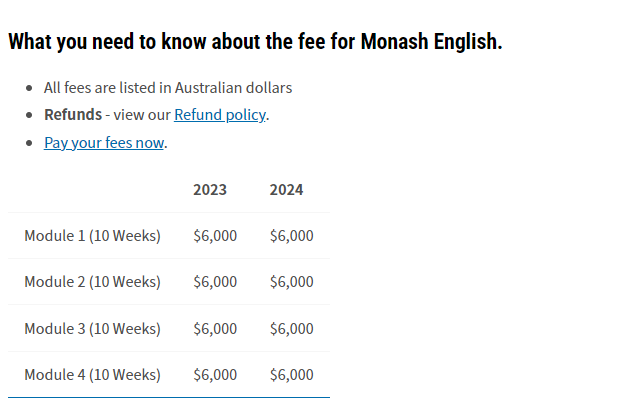Image resolution: width=629 pixels, height=411 pixels.
Task: Click the Australian dollars bullet text
Action: (x=168, y=88)
